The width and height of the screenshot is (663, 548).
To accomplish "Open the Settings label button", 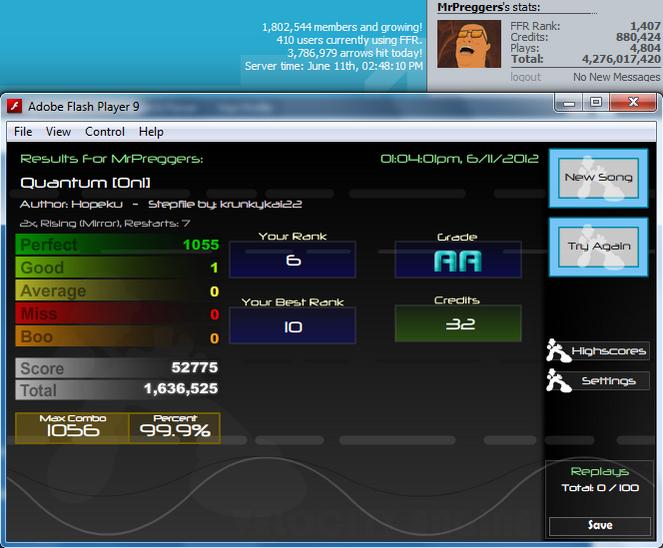I will coord(609,381).
